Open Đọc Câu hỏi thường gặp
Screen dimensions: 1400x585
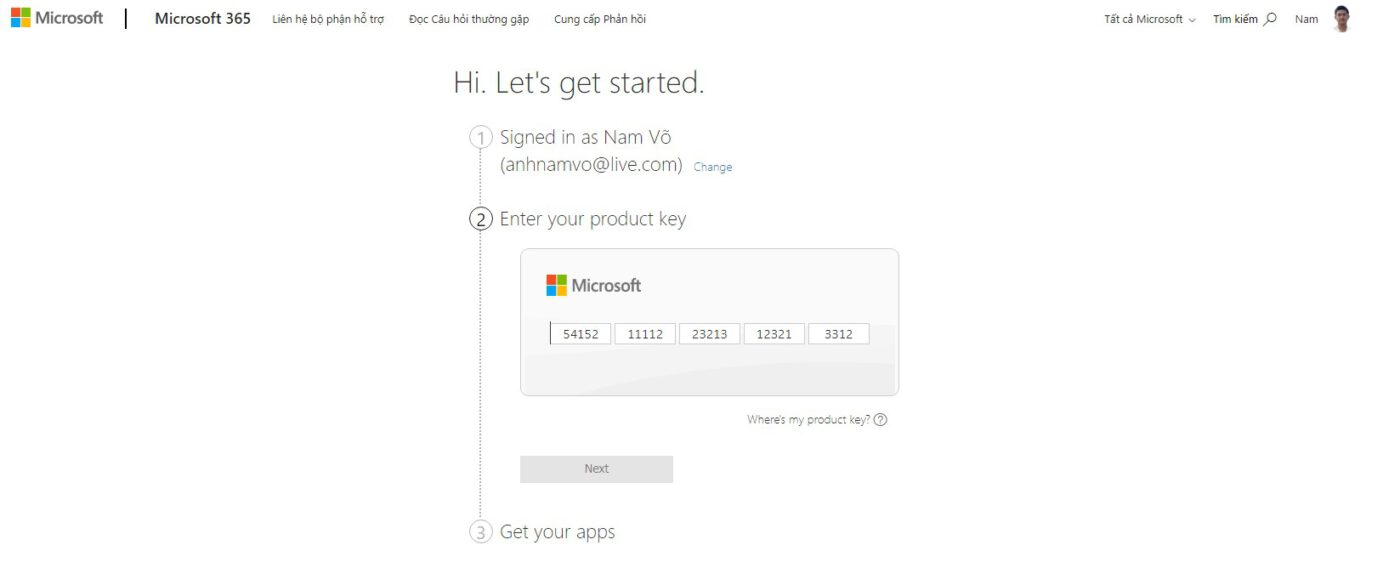tap(469, 19)
